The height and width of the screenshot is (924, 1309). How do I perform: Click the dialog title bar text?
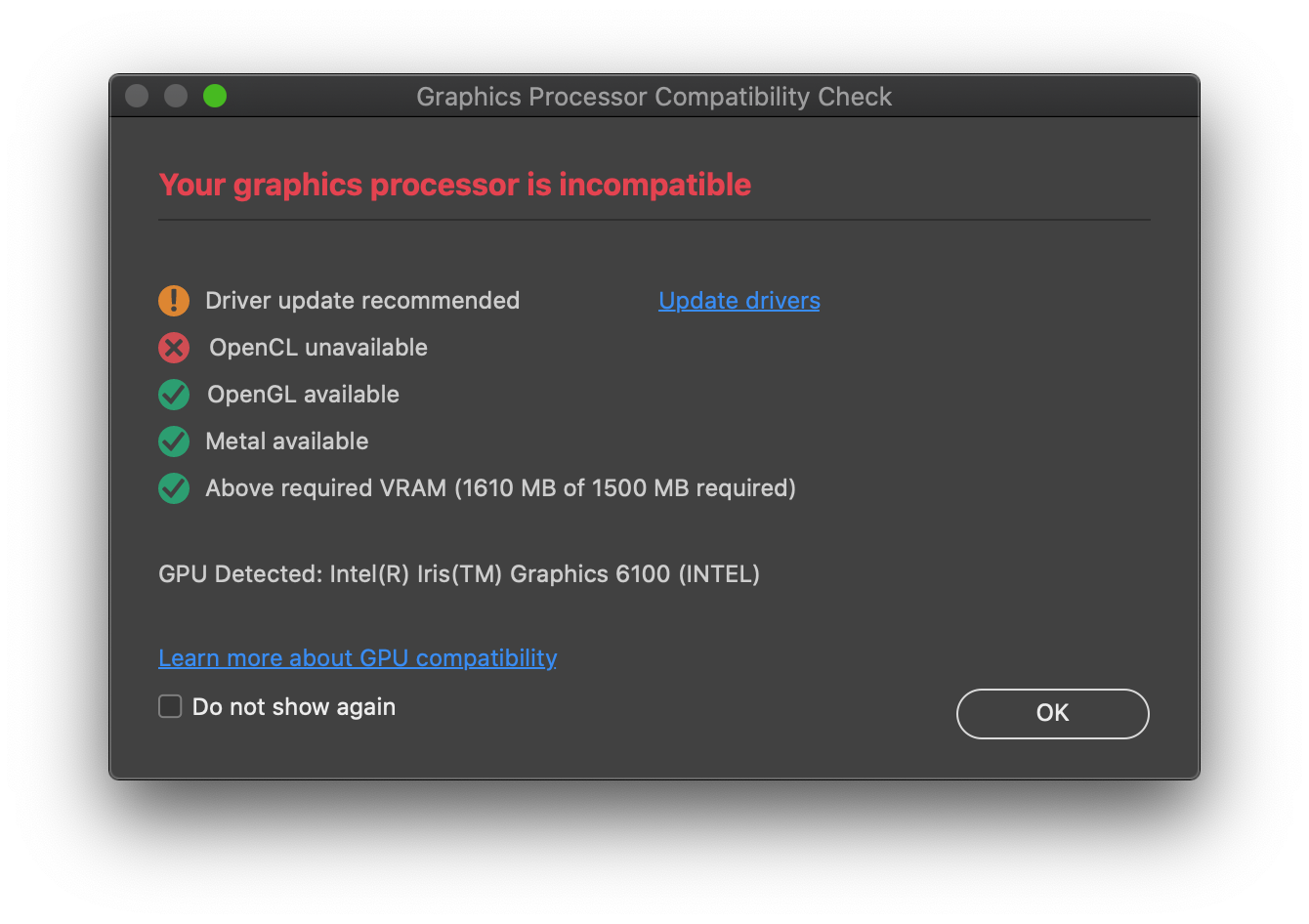pos(654,97)
